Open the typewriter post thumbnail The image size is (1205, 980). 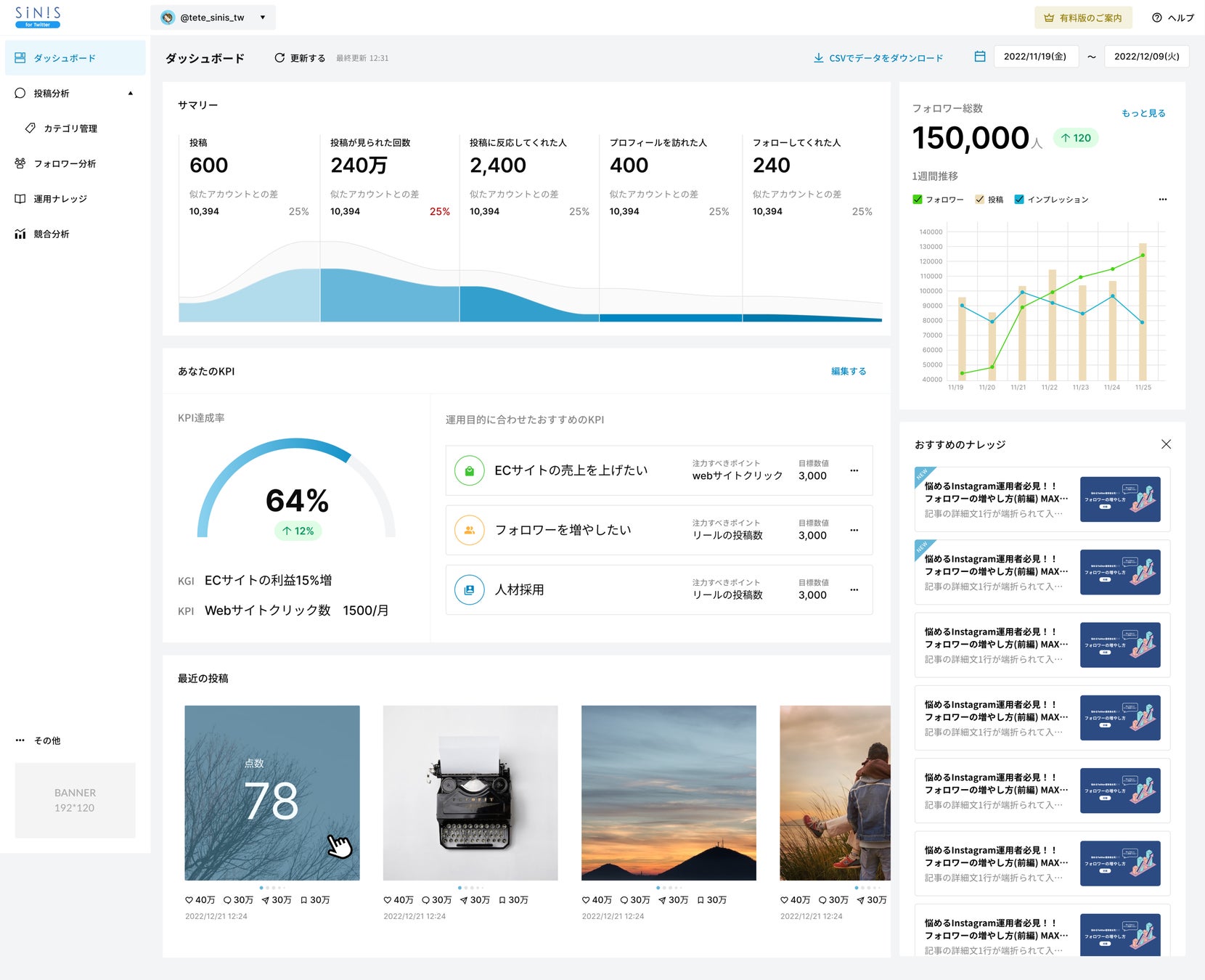(x=470, y=793)
